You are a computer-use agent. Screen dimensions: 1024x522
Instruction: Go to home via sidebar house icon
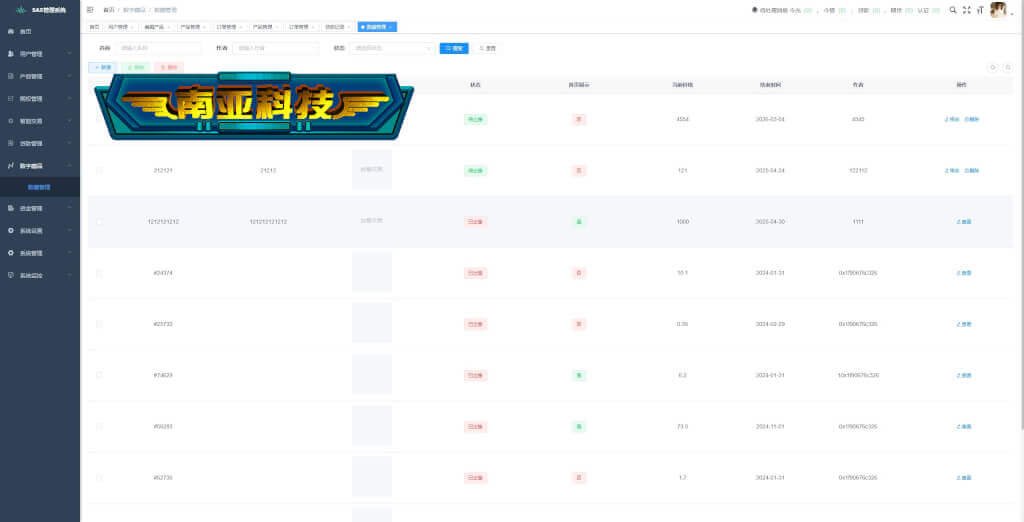pyautogui.click(x=10, y=31)
